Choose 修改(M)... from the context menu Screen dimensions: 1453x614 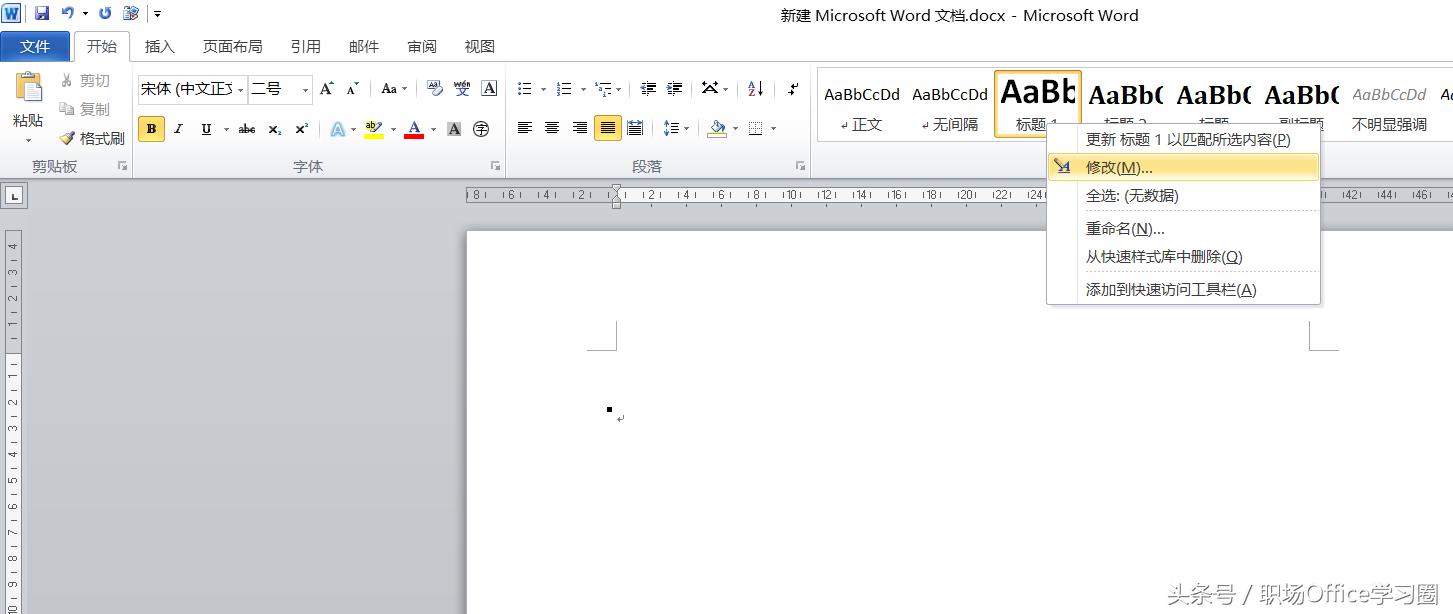tap(1119, 168)
